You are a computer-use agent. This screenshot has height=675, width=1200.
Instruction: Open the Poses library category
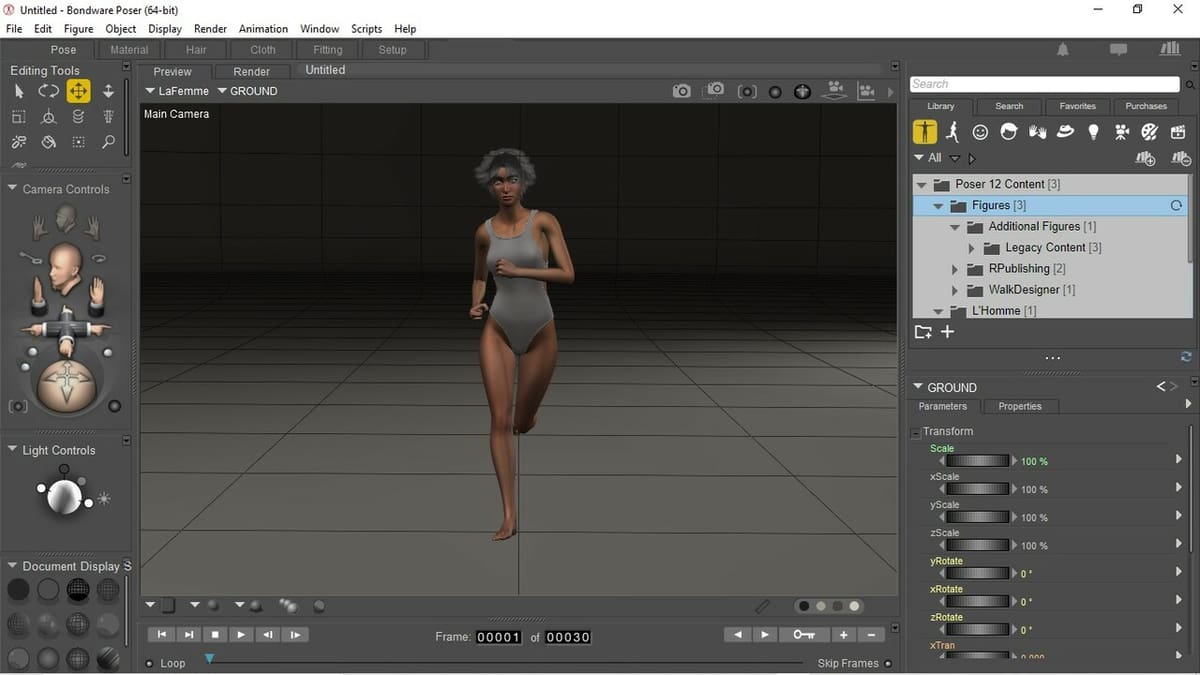(952, 131)
